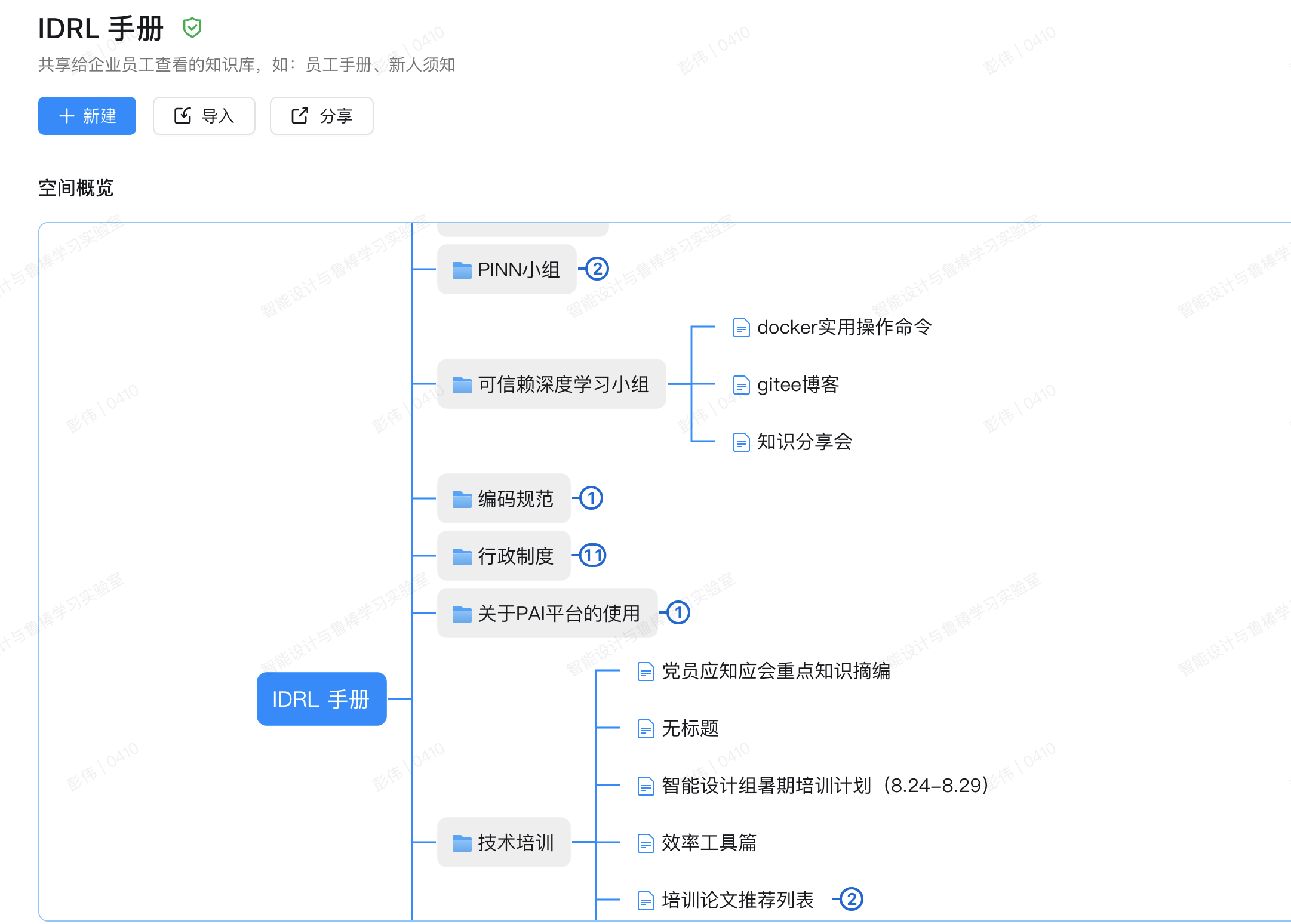Click folder icon of PINN小组

pos(462,270)
